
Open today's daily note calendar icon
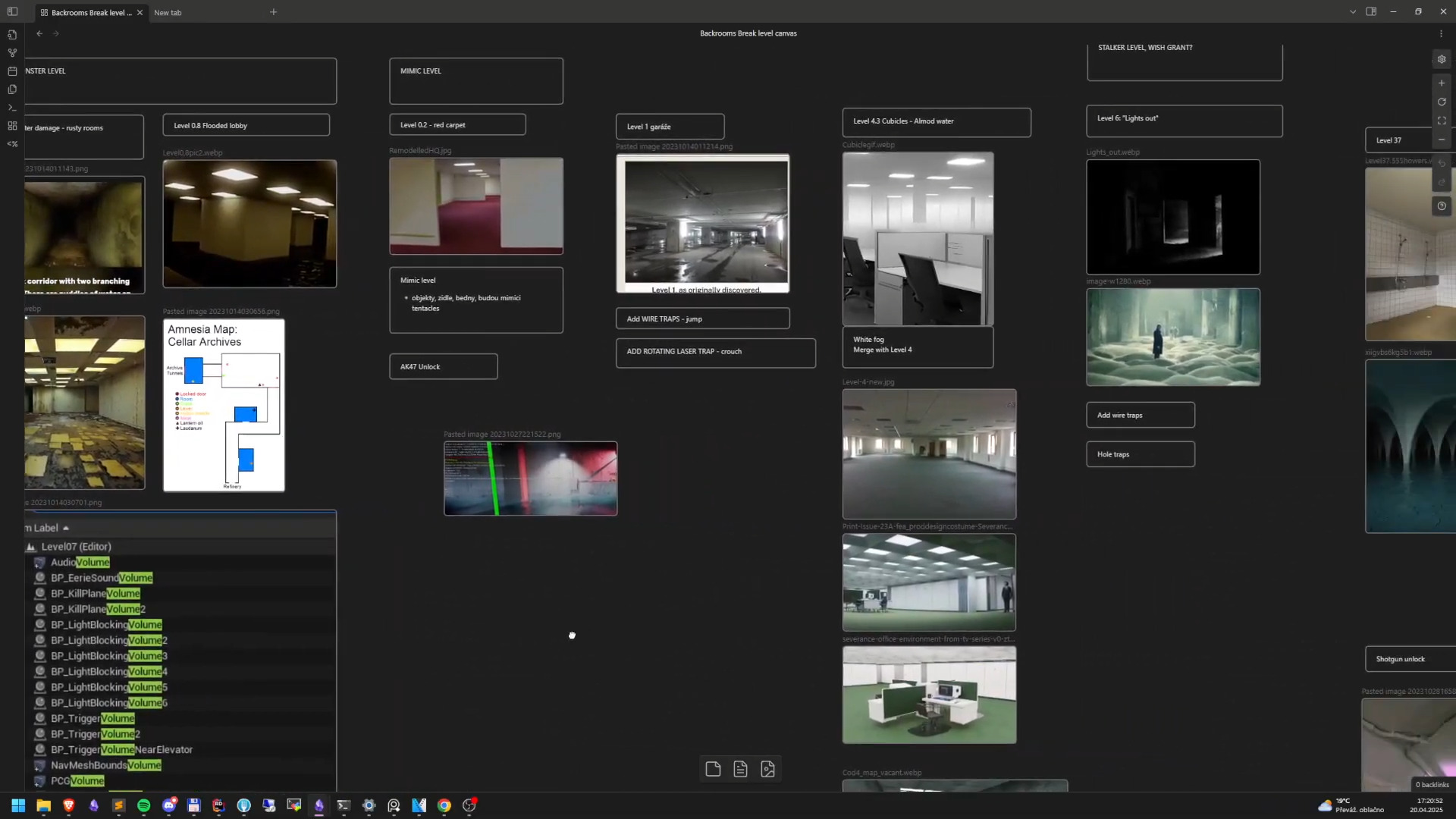pos(12,71)
